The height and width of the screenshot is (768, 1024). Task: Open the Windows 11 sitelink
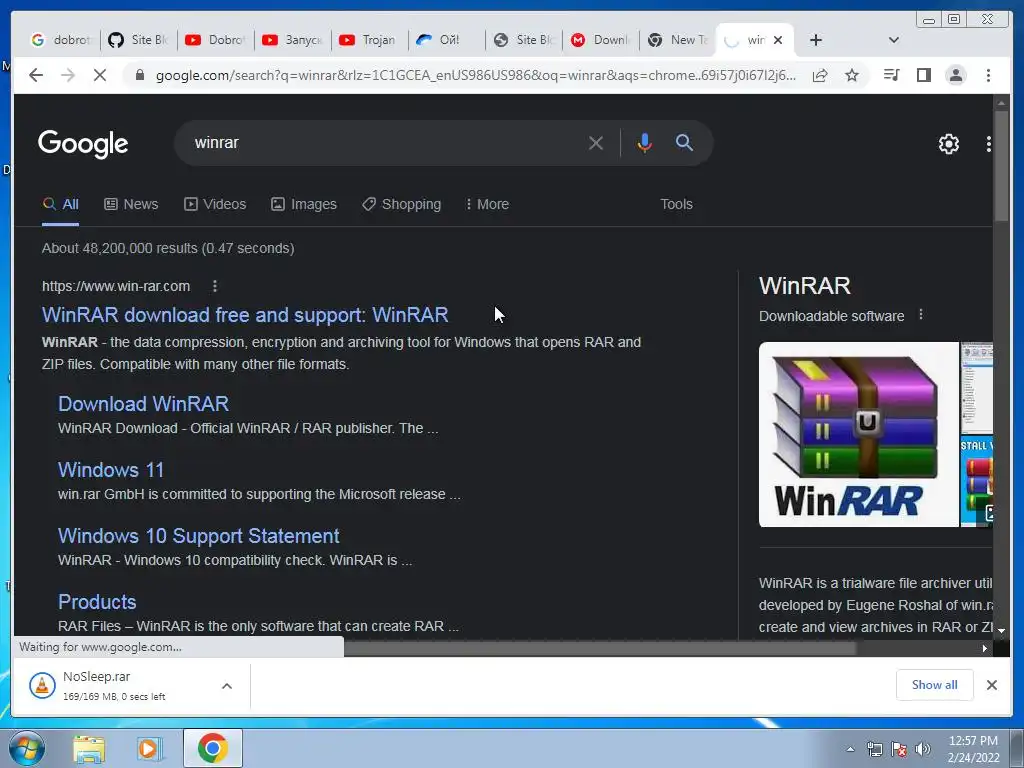110,470
